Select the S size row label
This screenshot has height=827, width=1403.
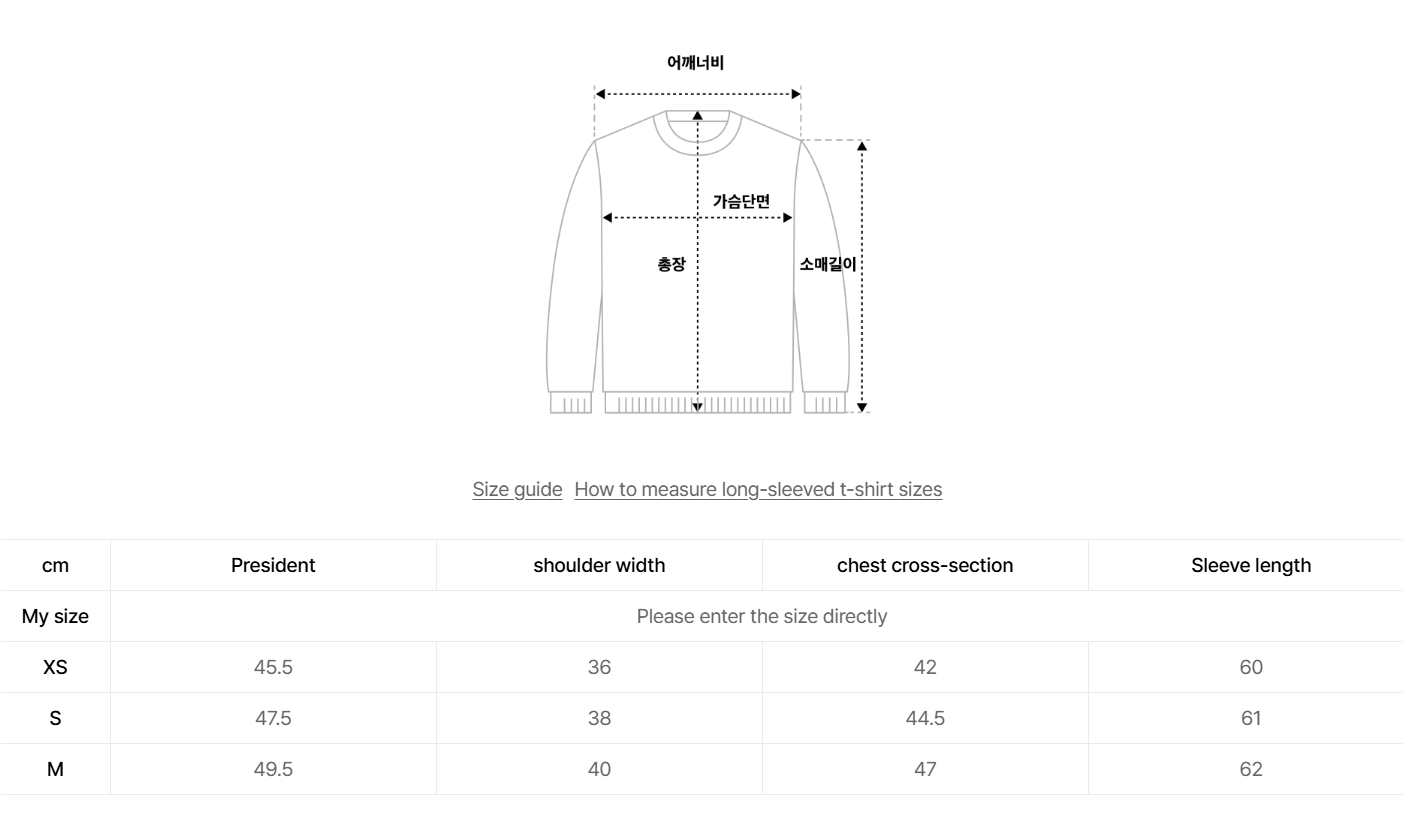point(55,718)
